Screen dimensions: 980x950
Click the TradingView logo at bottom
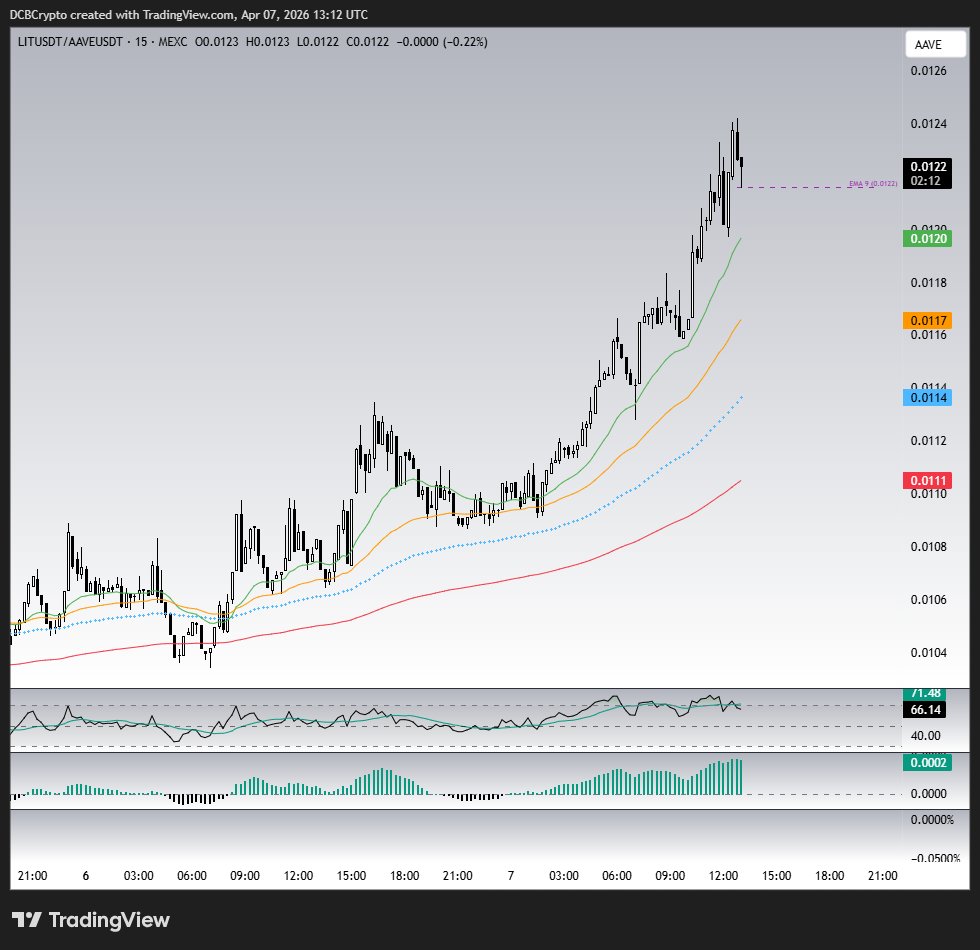point(91,920)
